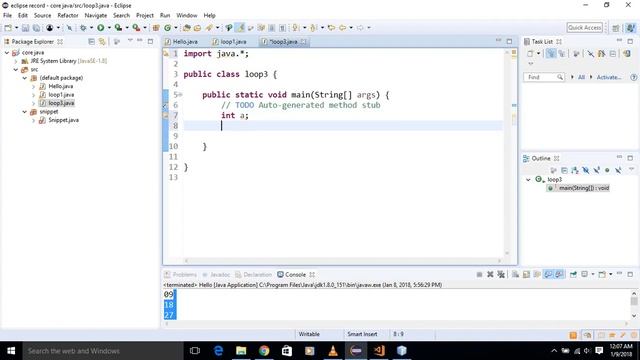Open the Navigate menu
Screen dimensions: 640x360
coord(96,16)
